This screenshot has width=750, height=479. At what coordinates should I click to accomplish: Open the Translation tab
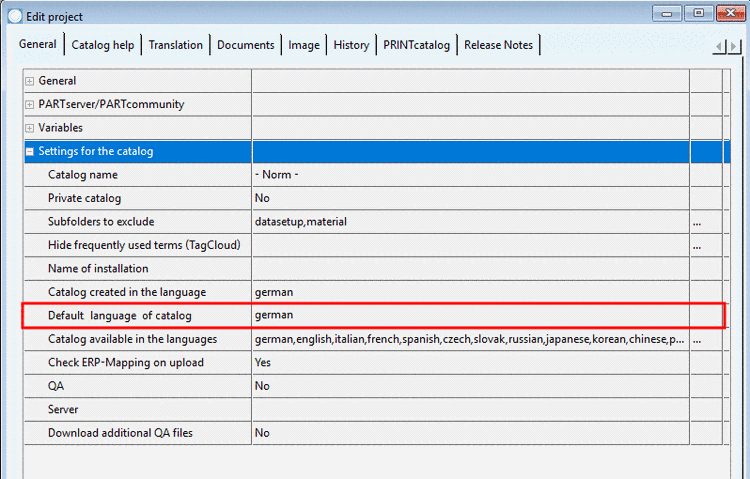[176, 45]
